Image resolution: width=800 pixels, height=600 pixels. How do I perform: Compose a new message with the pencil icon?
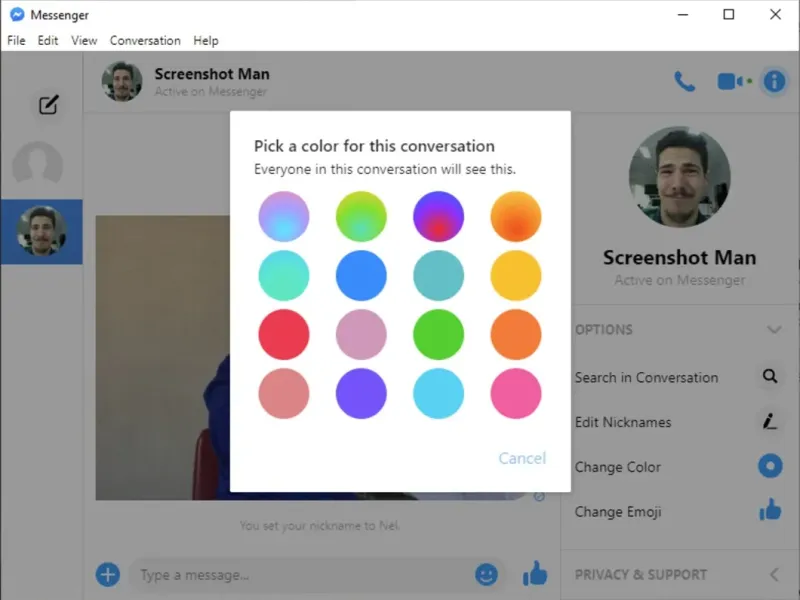pyautogui.click(x=48, y=105)
